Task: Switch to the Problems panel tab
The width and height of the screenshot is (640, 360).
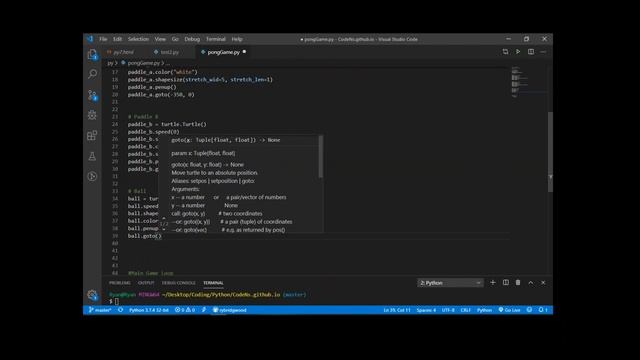Action: click(x=120, y=283)
